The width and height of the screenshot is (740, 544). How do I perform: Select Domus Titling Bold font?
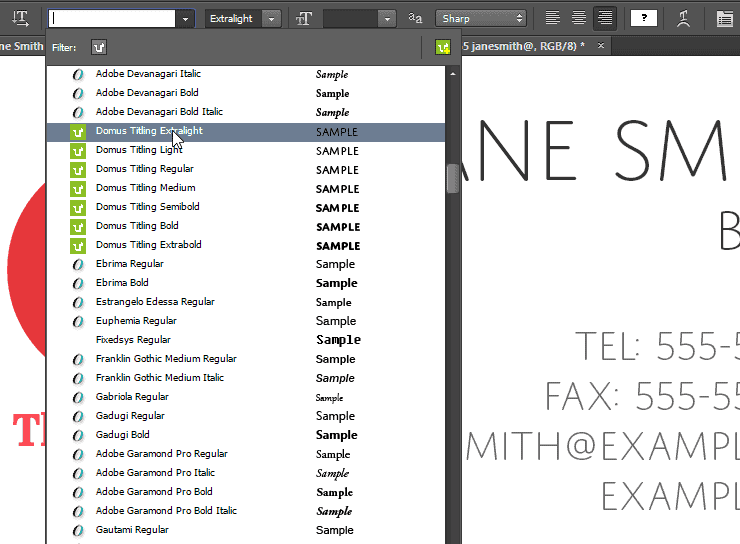245,226
